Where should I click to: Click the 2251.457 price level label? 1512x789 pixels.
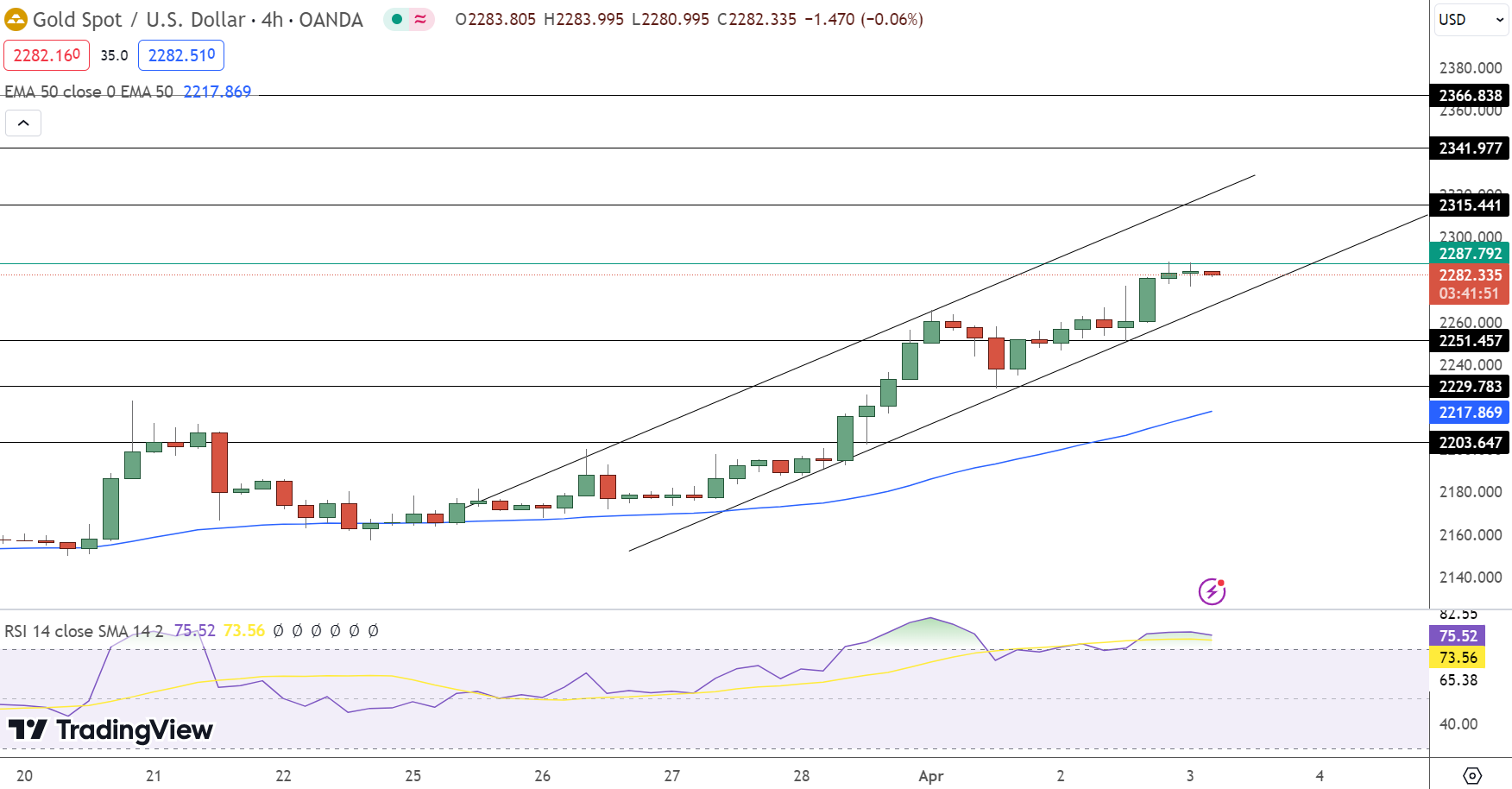click(1470, 341)
